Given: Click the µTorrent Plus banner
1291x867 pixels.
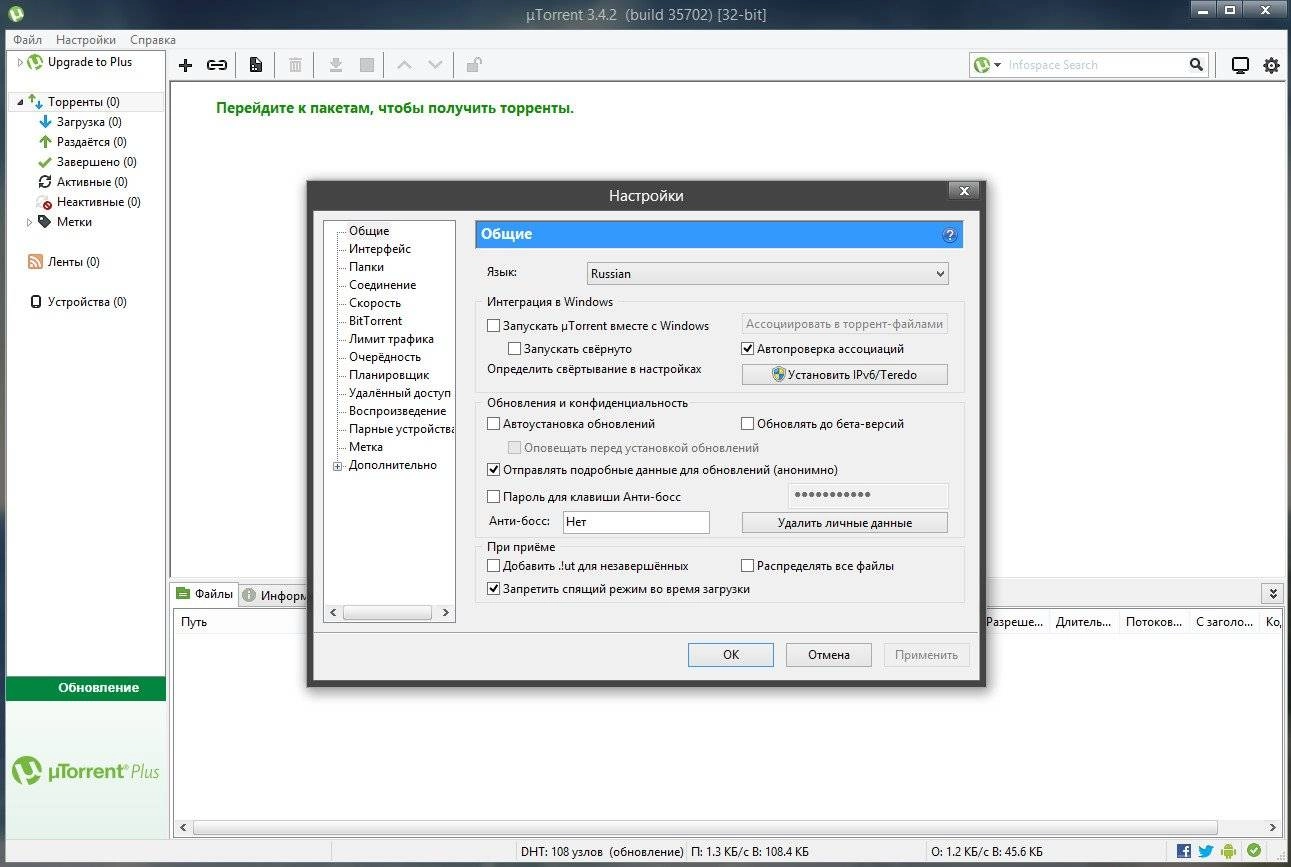Looking at the screenshot, I should pos(86,772).
